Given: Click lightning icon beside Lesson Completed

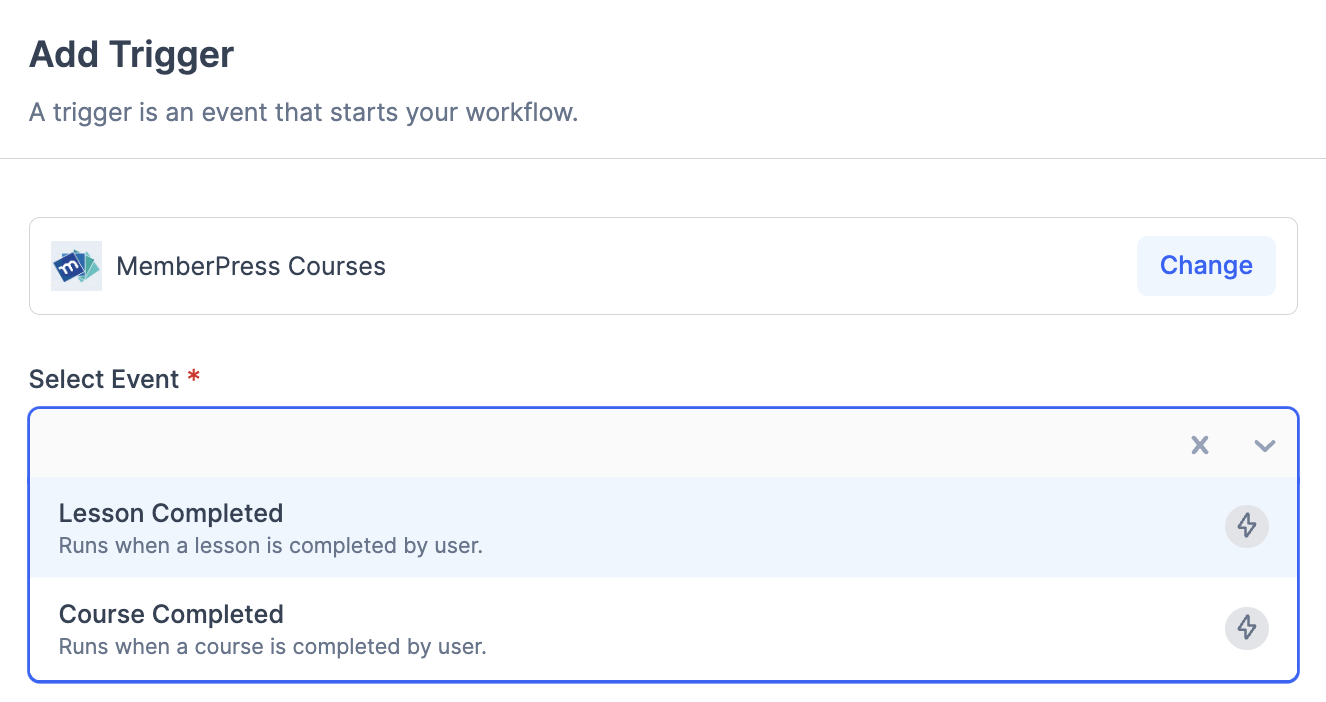Looking at the screenshot, I should tap(1246, 526).
